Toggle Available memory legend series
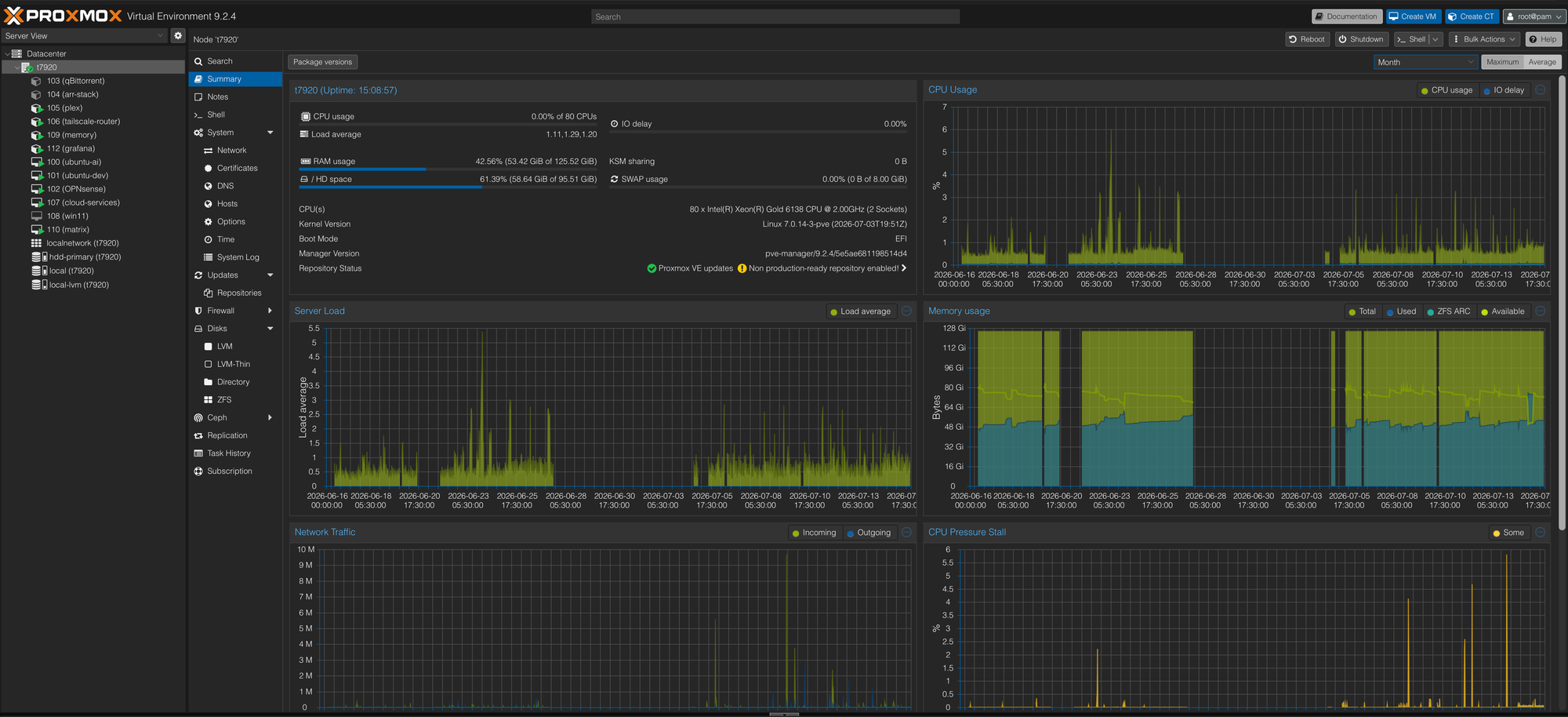1568x717 pixels. pos(1502,311)
